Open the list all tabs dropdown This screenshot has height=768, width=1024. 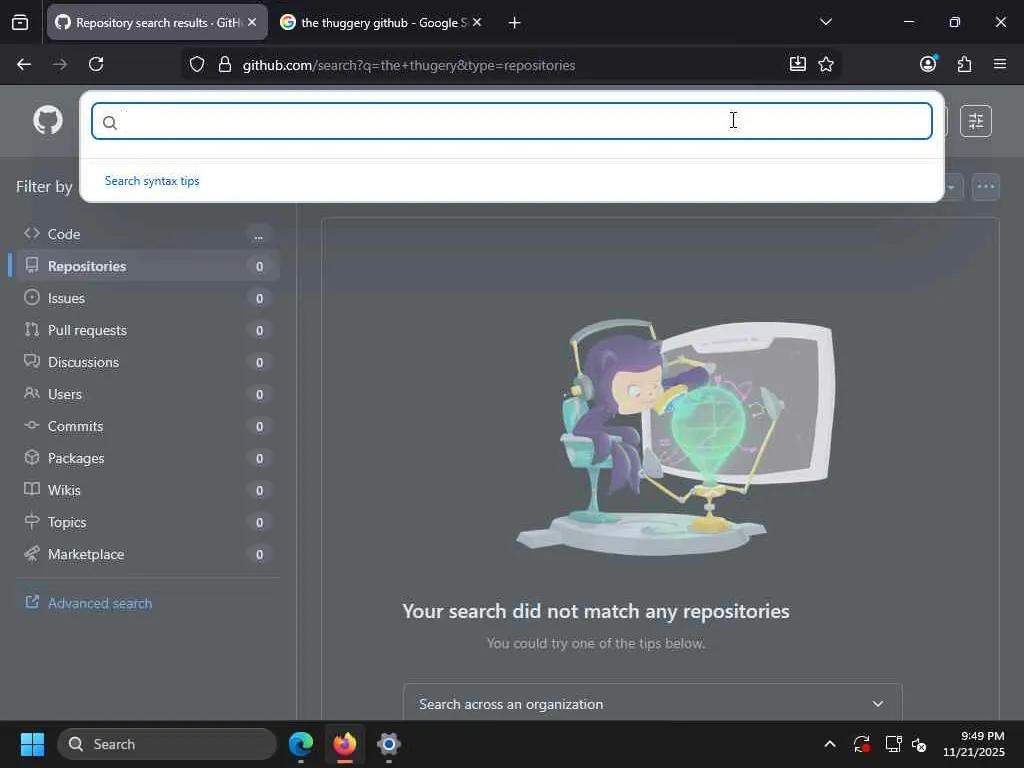click(x=825, y=22)
